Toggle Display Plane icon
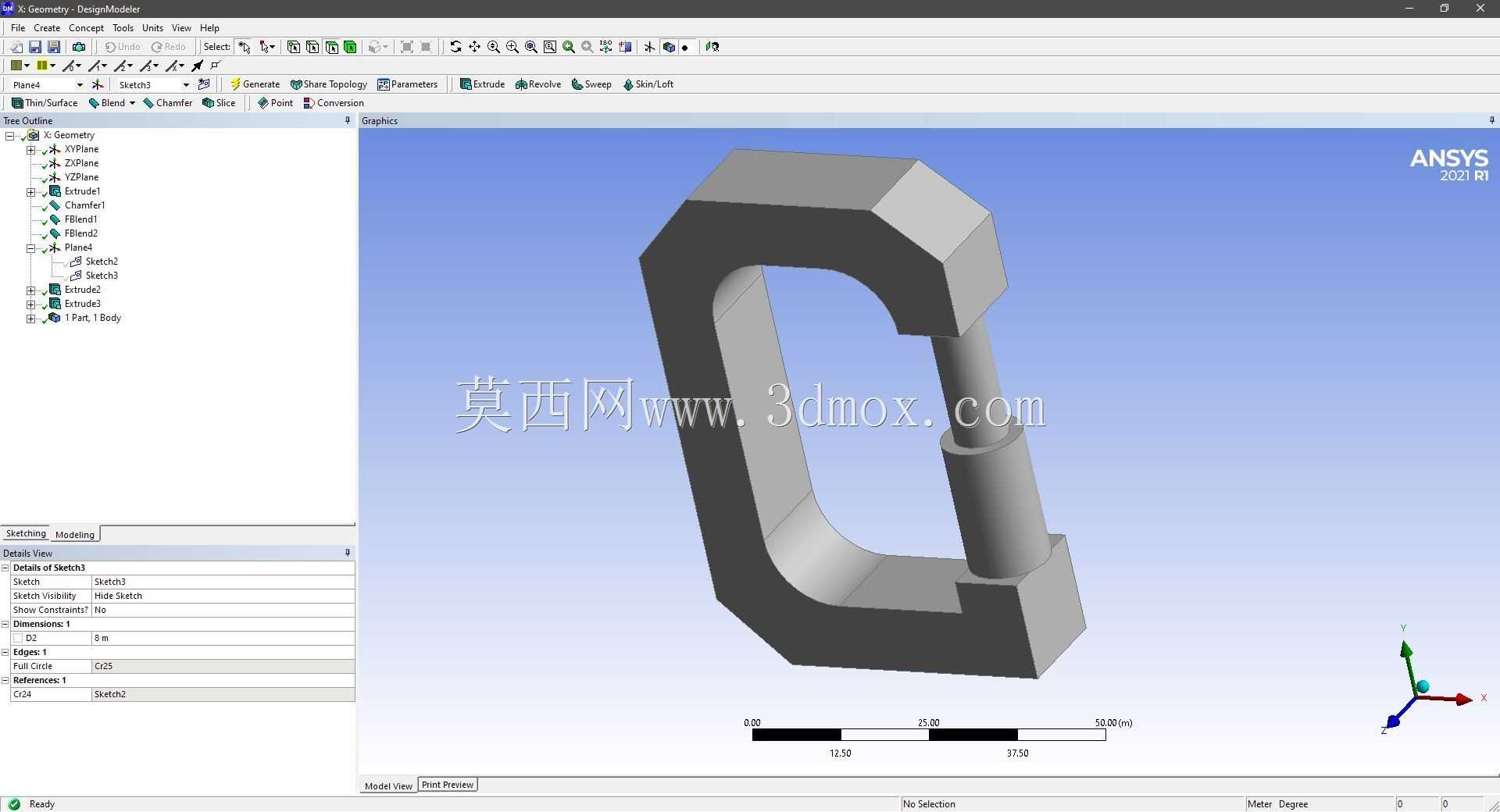Image resolution: width=1500 pixels, height=812 pixels. click(649, 47)
